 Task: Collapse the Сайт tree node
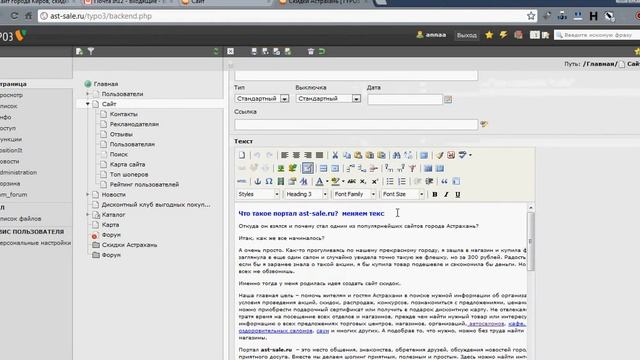point(87,104)
